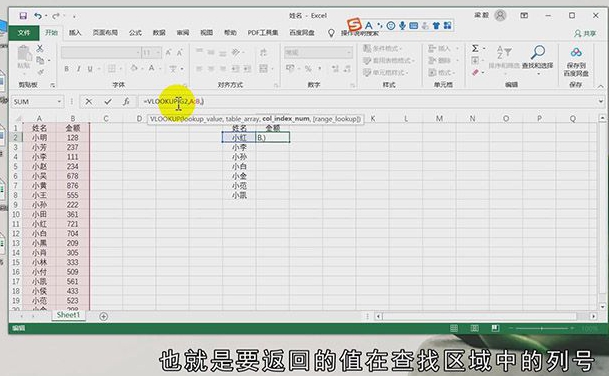
Task: Toggle Bold formatting
Action: 66,69
